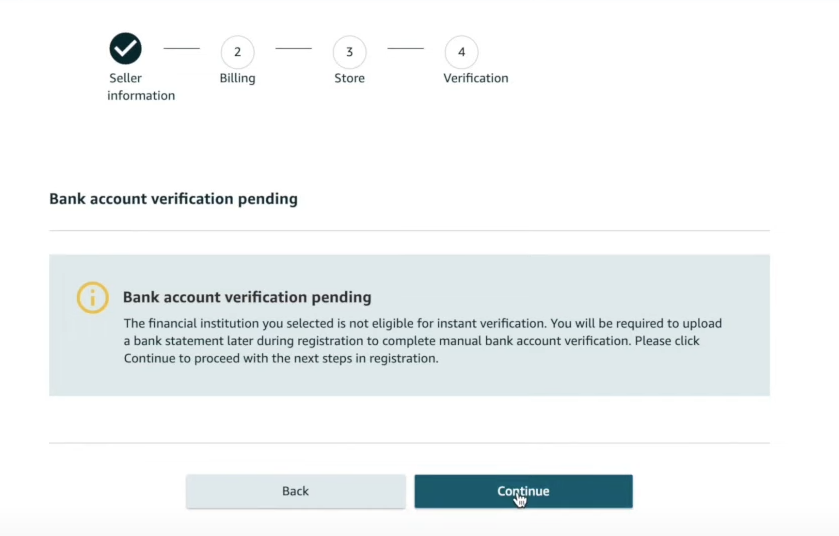Click empty space below text in alert box

click(409, 381)
